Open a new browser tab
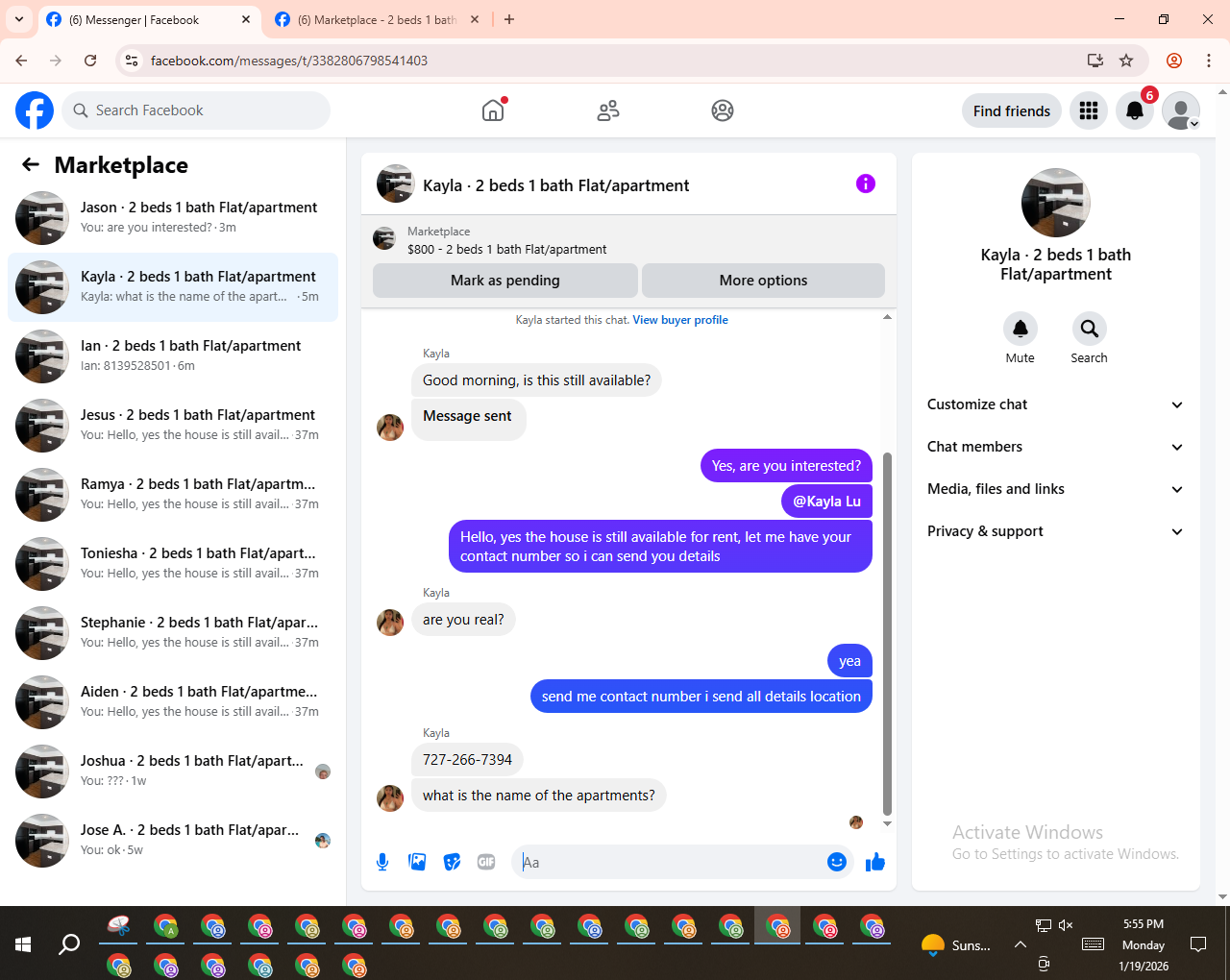The width and height of the screenshot is (1230, 980). 509,19
